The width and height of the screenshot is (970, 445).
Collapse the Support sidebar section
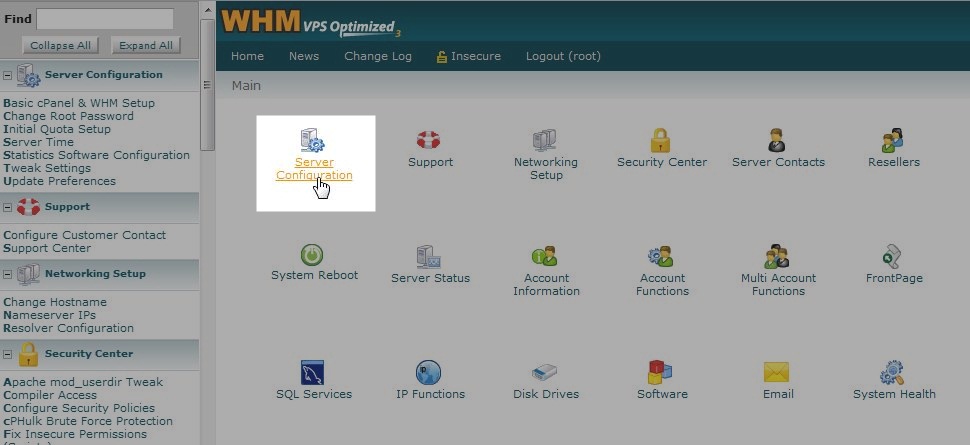tap(7, 207)
